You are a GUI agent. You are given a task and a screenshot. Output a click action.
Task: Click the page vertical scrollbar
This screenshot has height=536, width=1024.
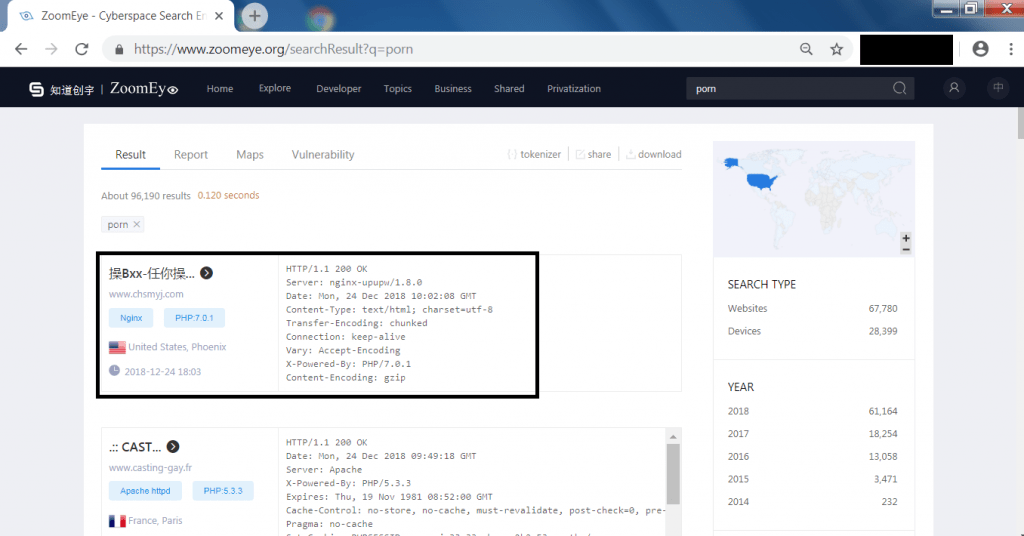[x=1019, y=124]
